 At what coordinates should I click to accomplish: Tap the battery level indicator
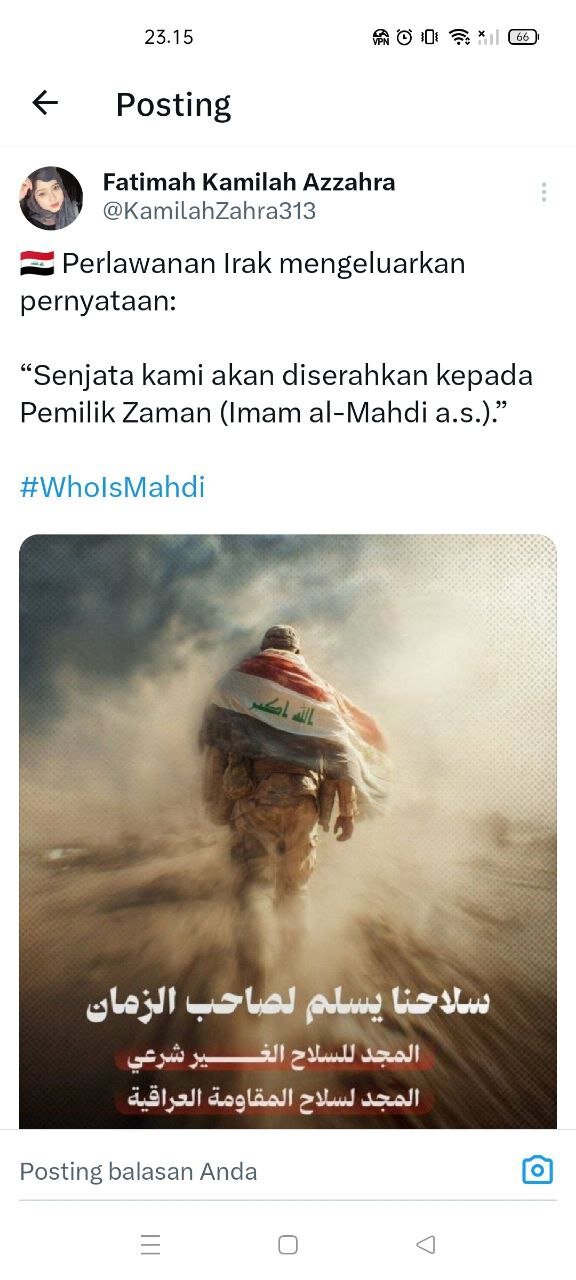pyautogui.click(x=524, y=37)
